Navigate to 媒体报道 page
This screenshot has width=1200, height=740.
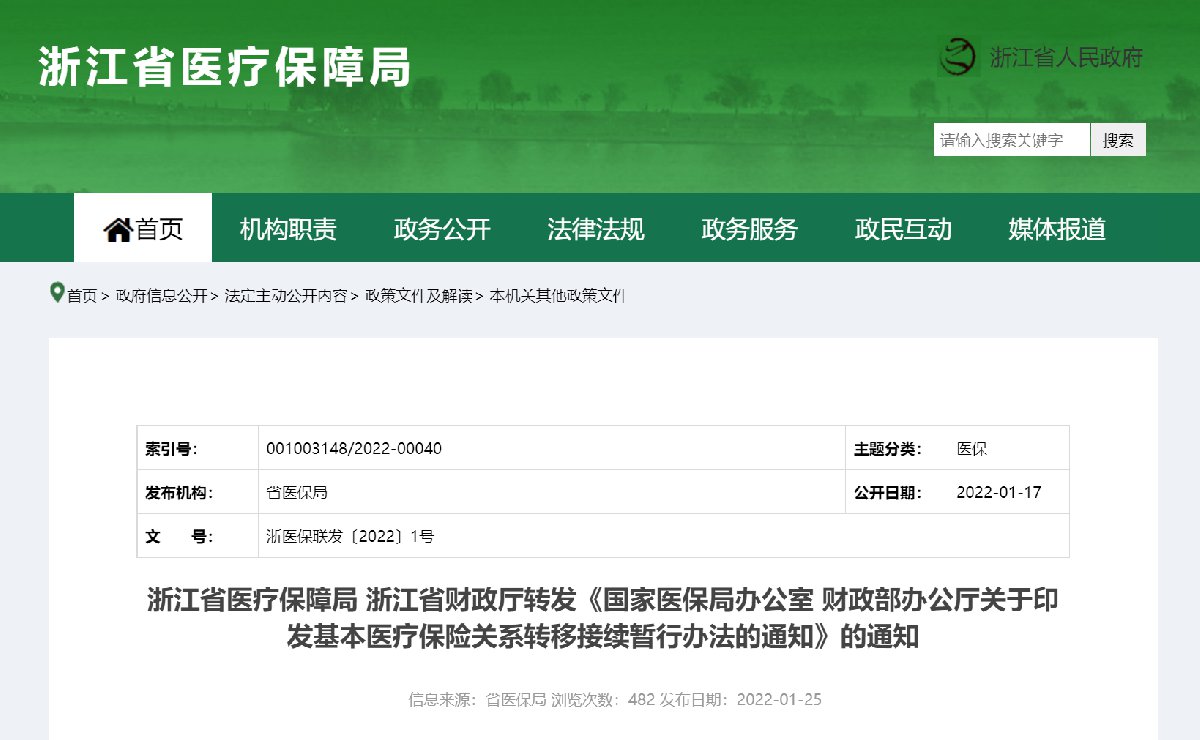pyautogui.click(x=1057, y=229)
